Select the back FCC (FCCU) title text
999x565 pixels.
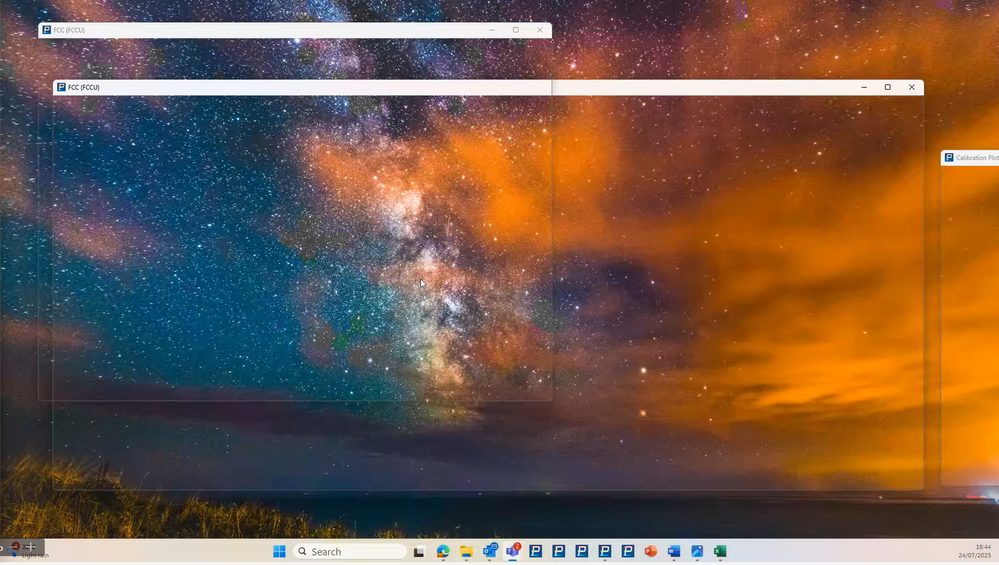(x=69, y=30)
